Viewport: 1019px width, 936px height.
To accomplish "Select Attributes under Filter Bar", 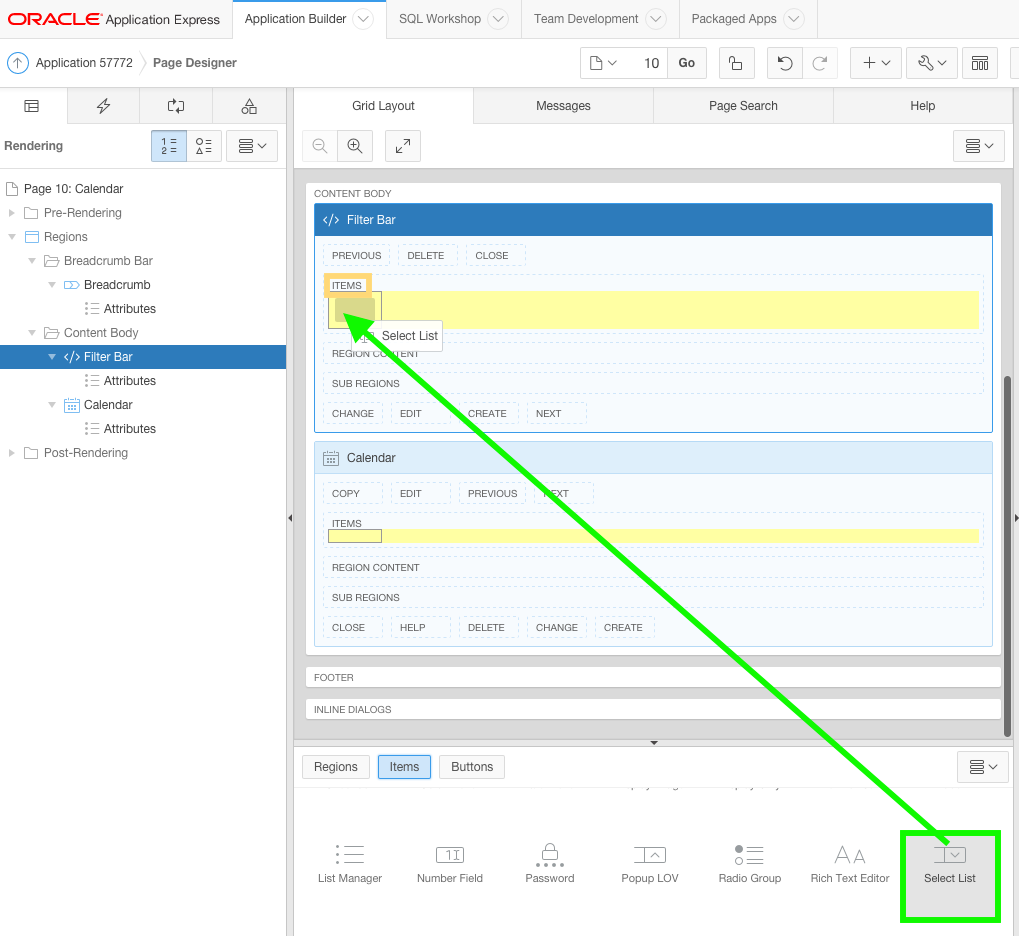I will [129, 381].
